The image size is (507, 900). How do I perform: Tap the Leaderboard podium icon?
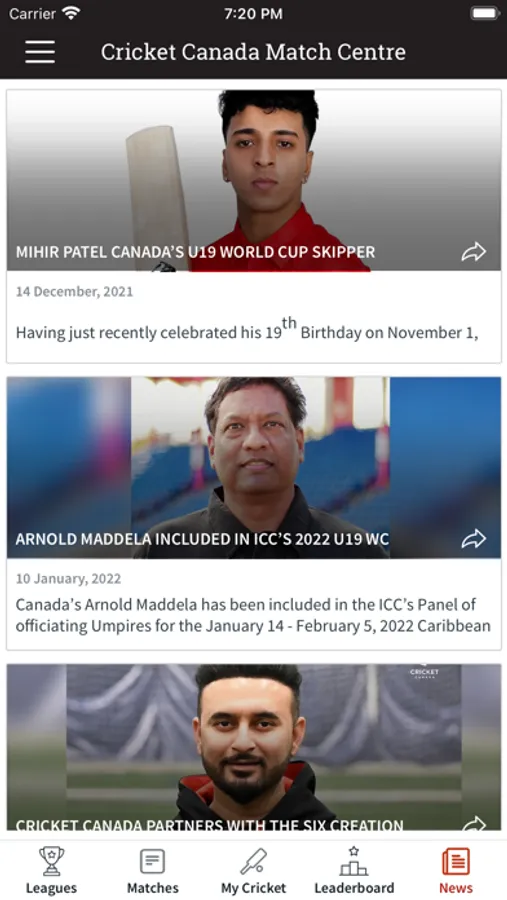[x=354, y=860]
